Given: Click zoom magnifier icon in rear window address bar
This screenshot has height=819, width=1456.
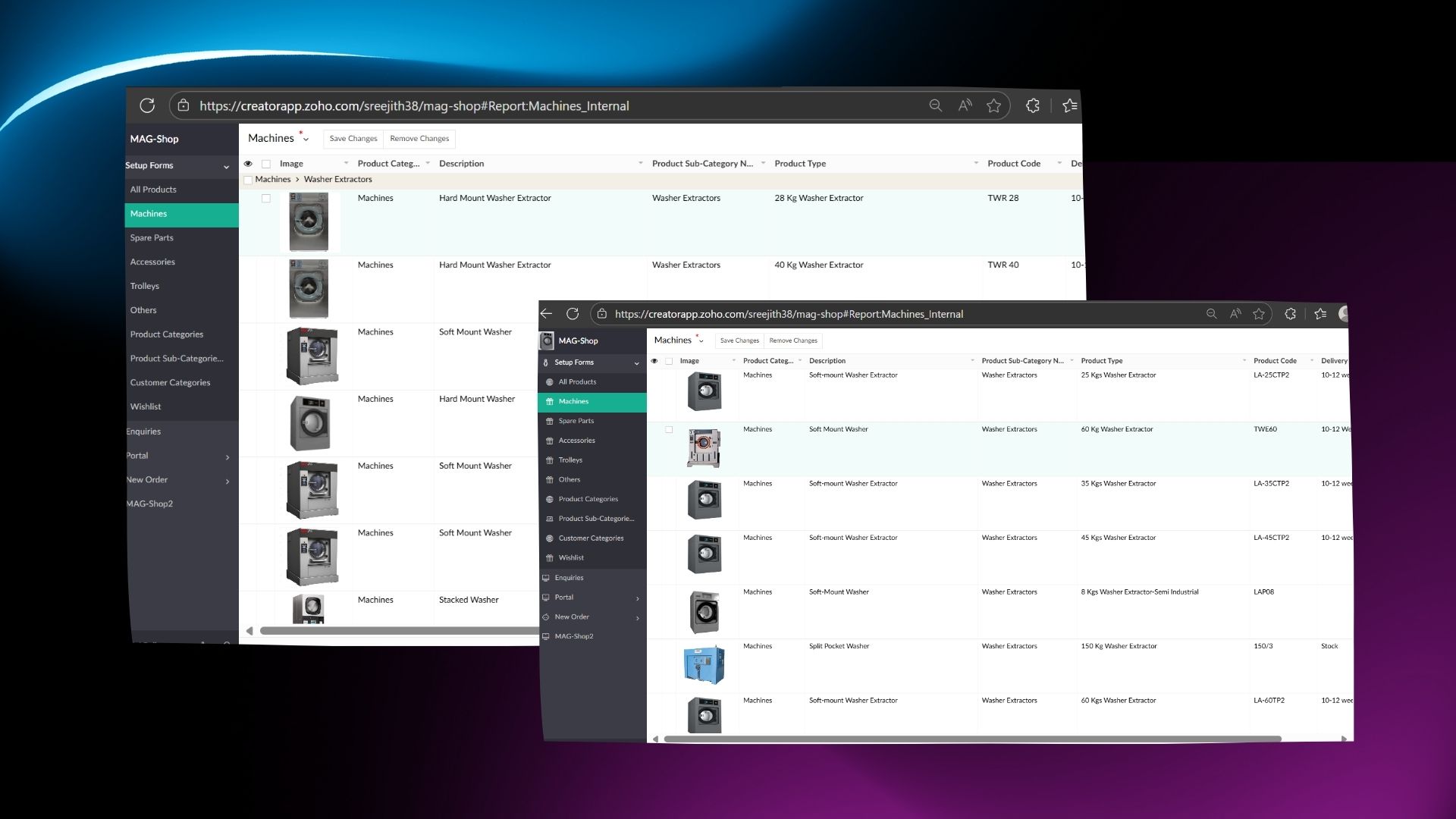Looking at the screenshot, I should (x=936, y=105).
